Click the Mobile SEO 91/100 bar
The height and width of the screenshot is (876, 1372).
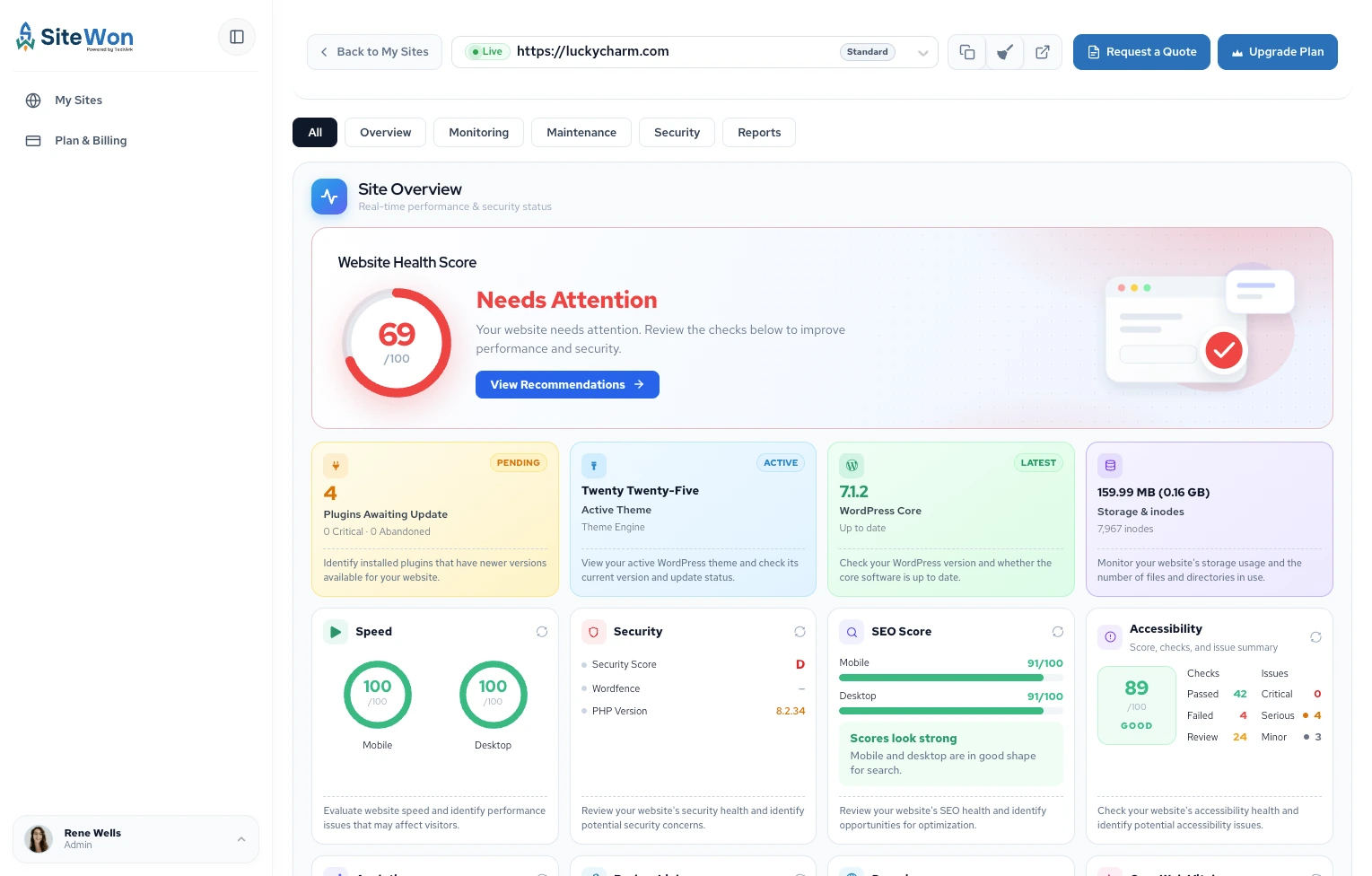pyautogui.click(x=951, y=678)
